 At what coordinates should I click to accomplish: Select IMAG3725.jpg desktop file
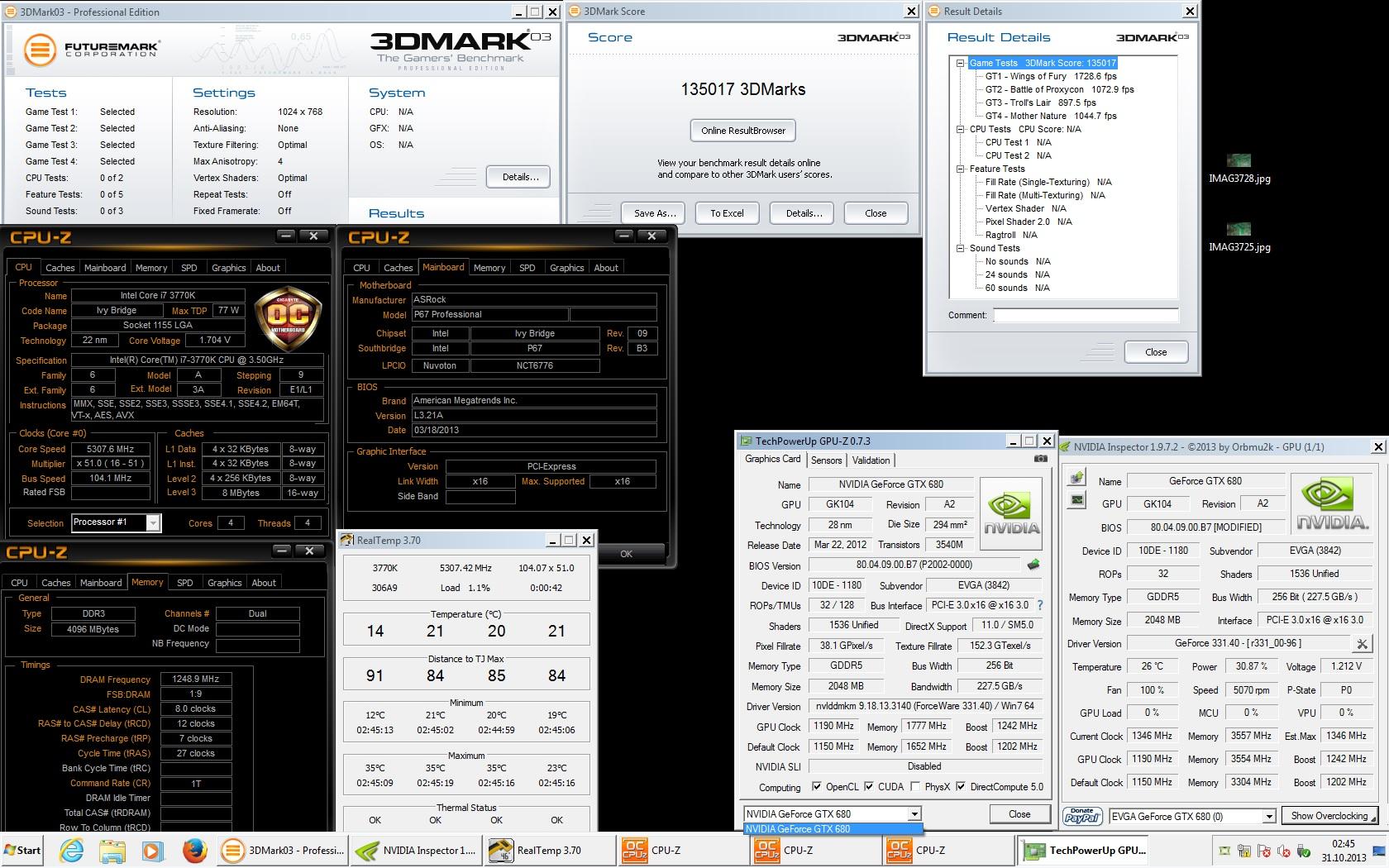coord(1239,236)
